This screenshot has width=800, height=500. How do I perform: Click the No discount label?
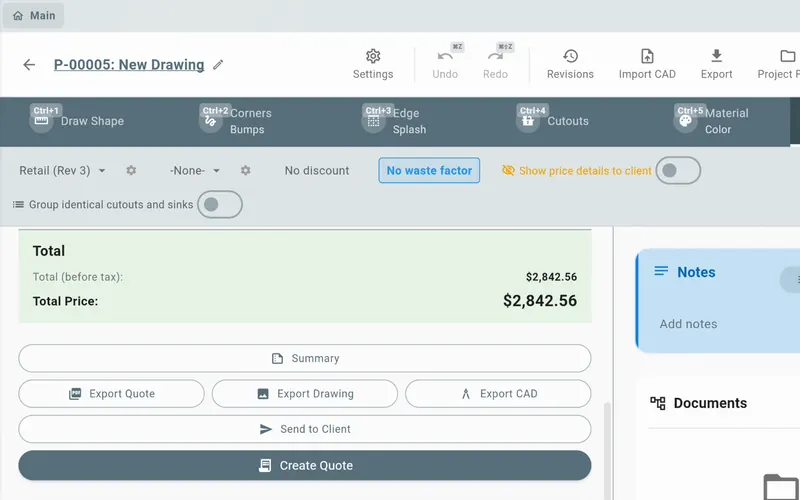point(317,170)
